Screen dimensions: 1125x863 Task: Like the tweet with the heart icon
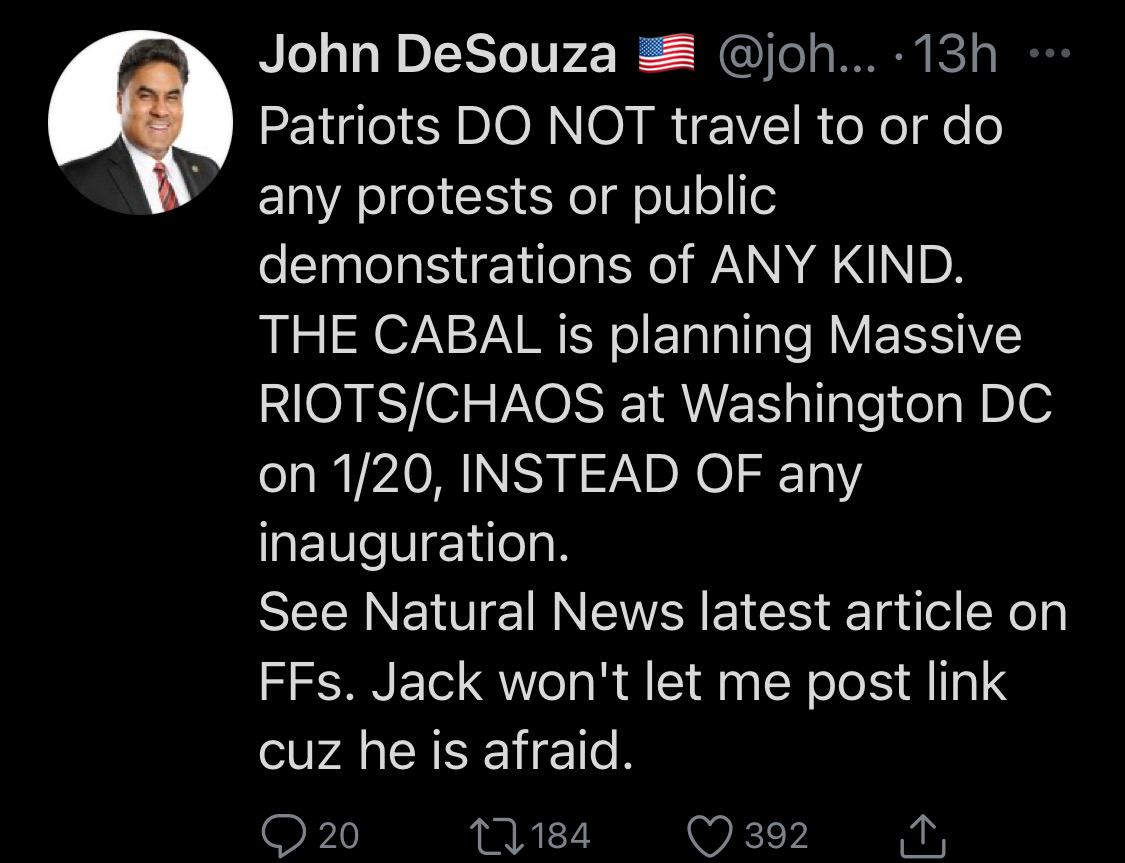(713, 834)
